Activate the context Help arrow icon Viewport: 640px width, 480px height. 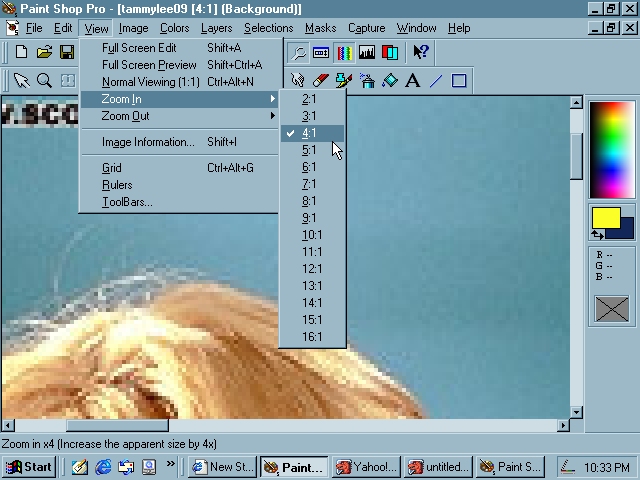[x=421, y=52]
